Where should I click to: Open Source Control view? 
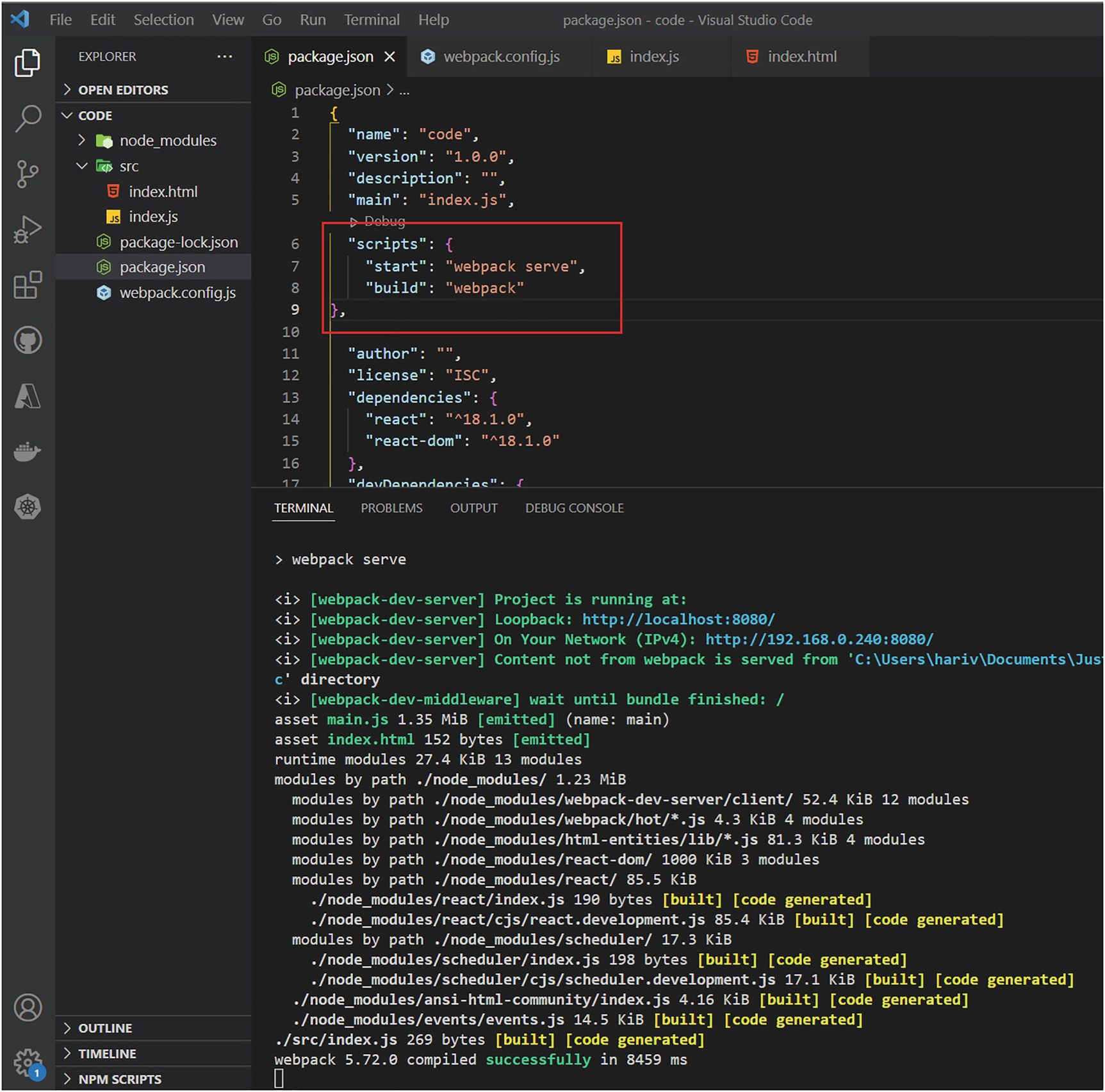[x=28, y=174]
